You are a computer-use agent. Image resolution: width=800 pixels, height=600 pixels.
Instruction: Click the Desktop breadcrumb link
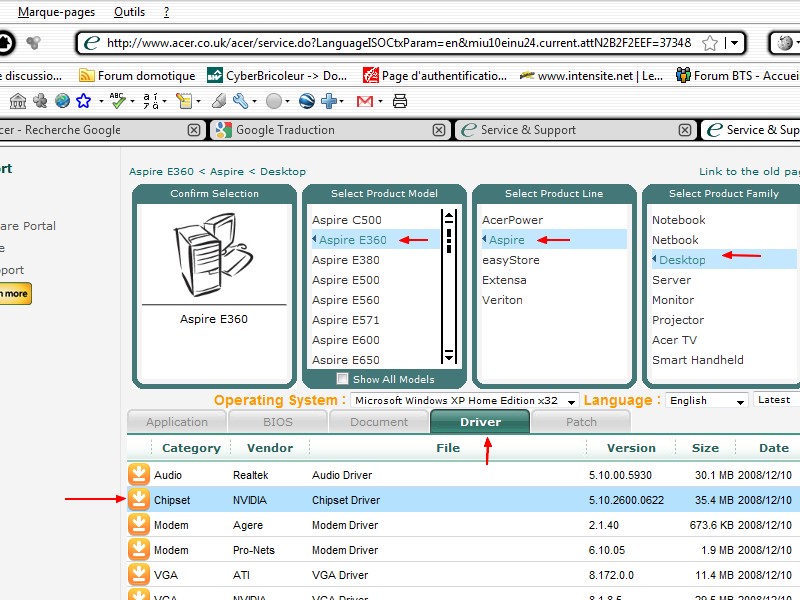coord(283,171)
